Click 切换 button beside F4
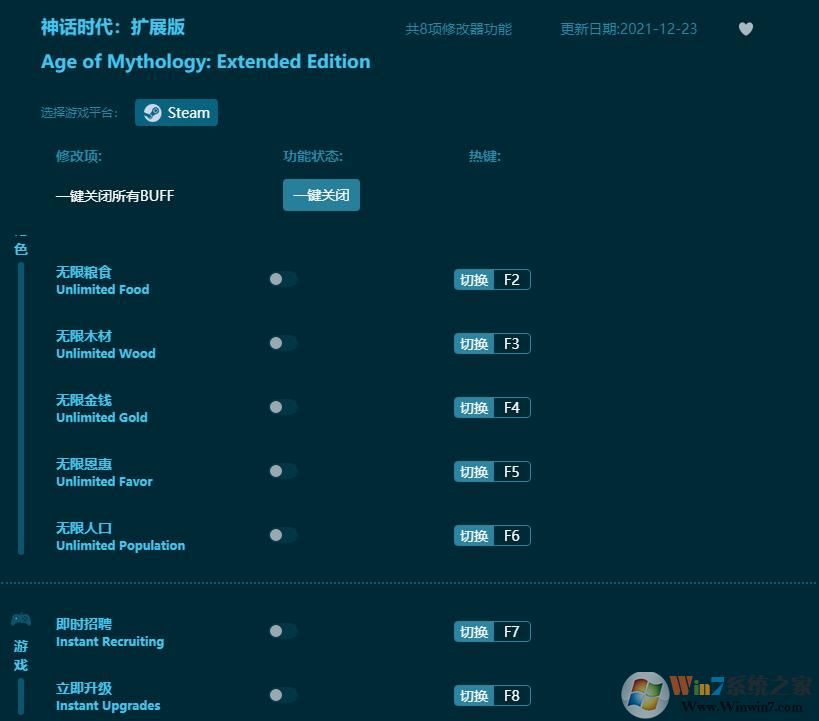The height and width of the screenshot is (721, 819). pyautogui.click(x=474, y=408)
